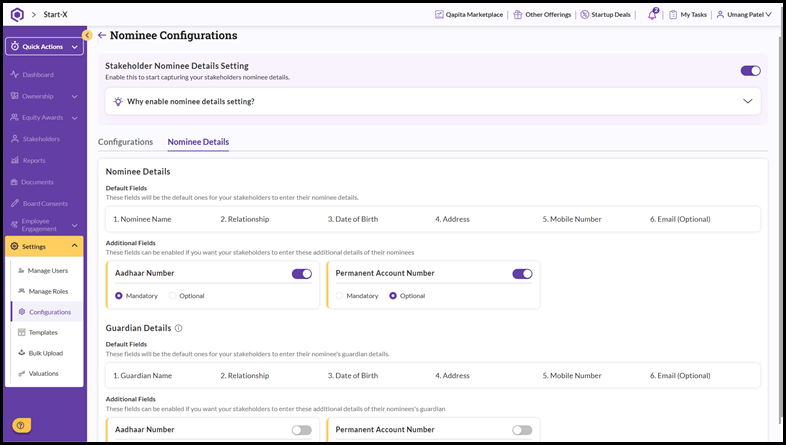
Task: Click the Stakeholders person icon
Action: pos(15,139)
